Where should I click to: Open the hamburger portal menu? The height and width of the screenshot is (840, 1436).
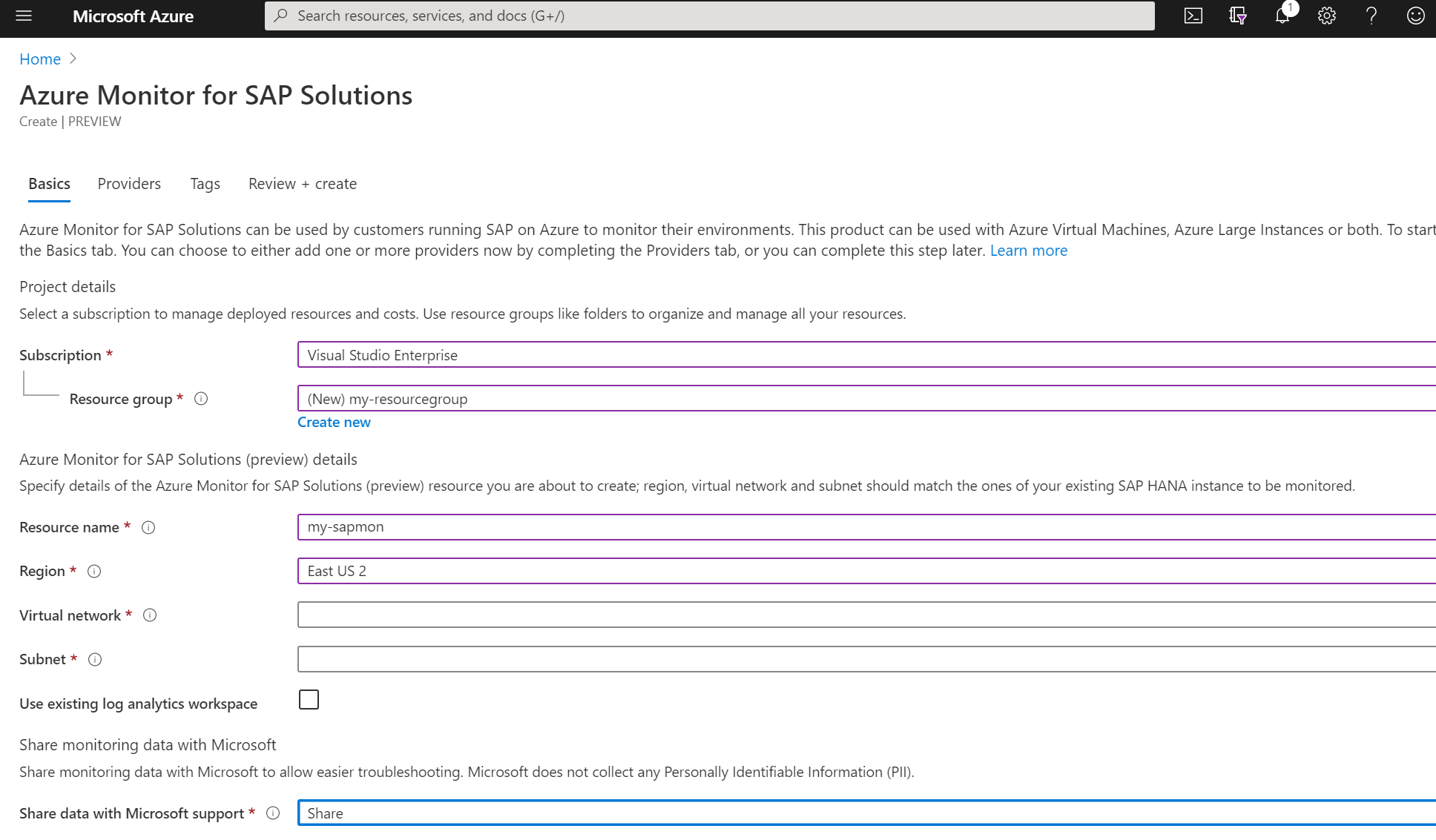[x=24, y=16]
